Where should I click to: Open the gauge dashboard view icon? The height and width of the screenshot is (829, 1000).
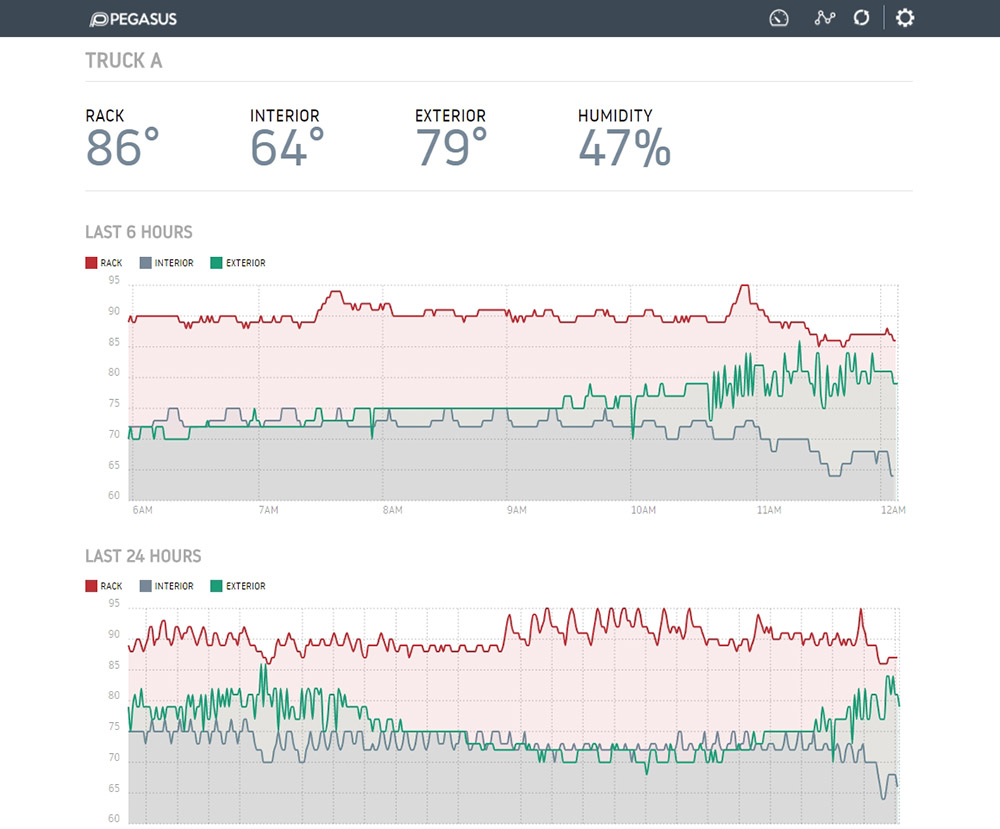tap(779, 18)
